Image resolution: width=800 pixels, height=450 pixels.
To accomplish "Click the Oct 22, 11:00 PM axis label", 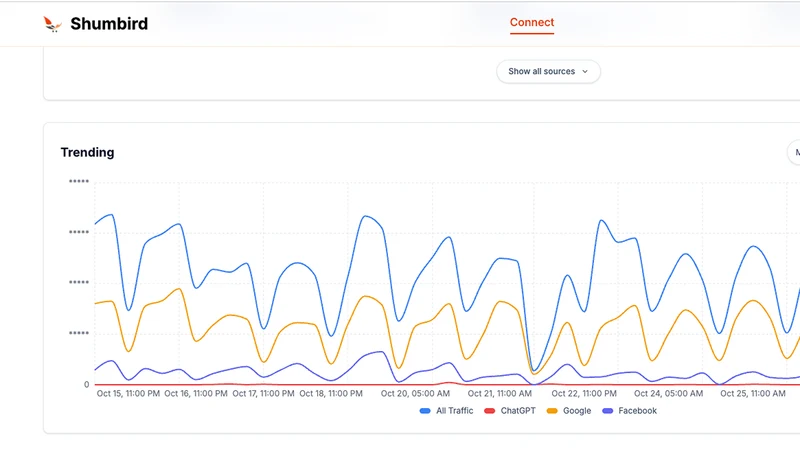I will pyautogui.click(x=584, y=393).
